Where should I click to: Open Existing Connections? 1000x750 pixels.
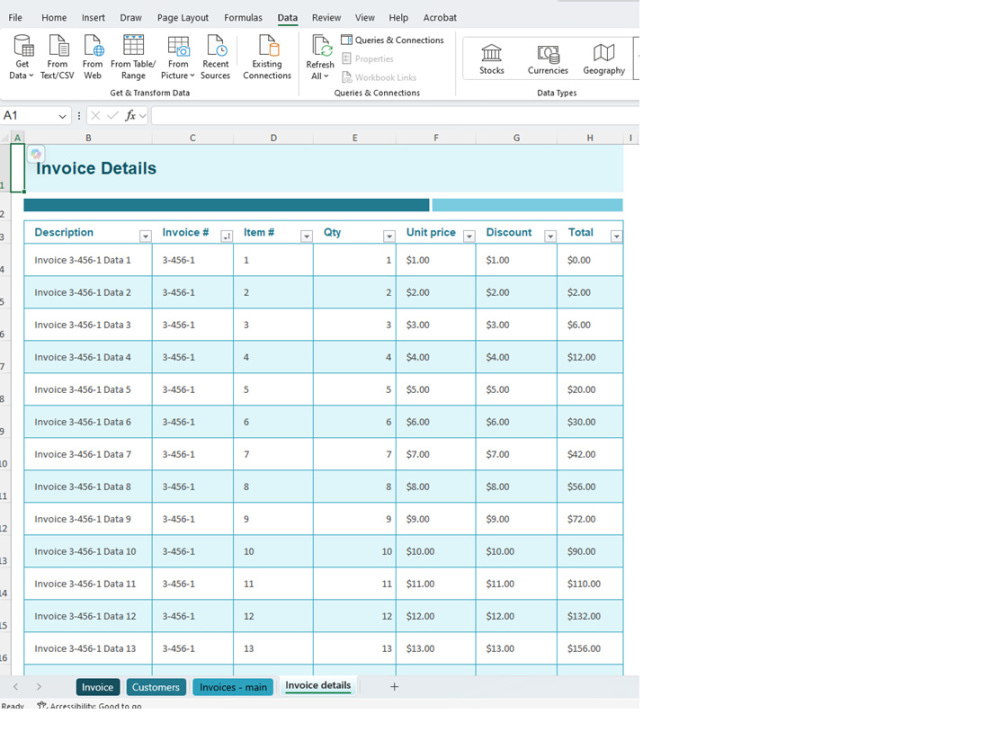[x=267, y=57]
